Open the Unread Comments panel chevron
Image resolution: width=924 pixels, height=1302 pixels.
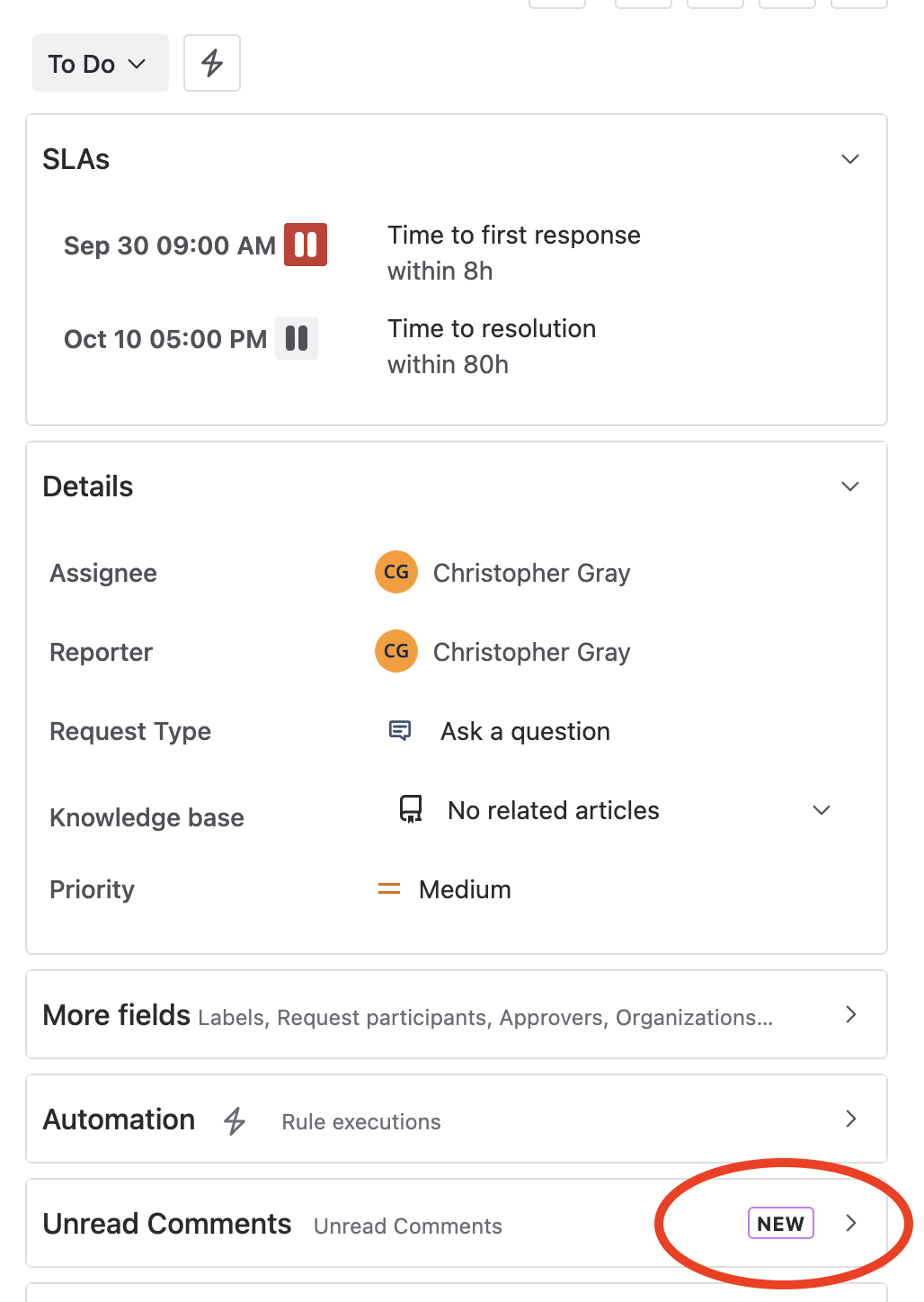850,1224
